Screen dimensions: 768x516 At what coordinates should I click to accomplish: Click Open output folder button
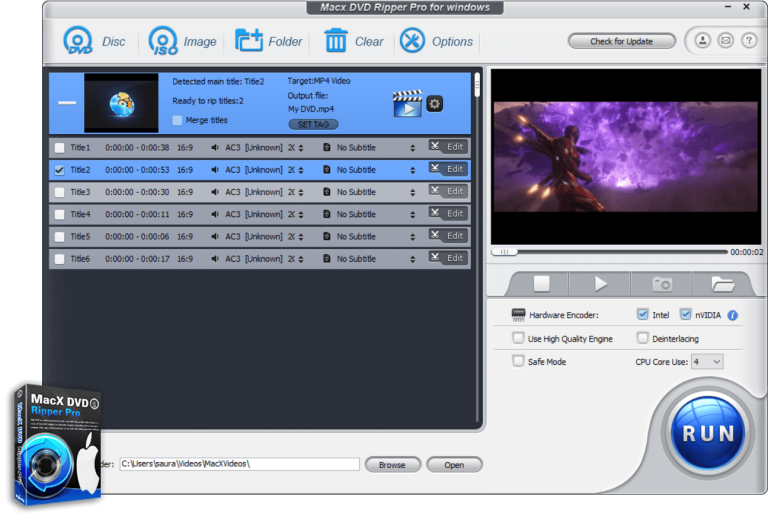pyautogui.click(x=454, y=465)
